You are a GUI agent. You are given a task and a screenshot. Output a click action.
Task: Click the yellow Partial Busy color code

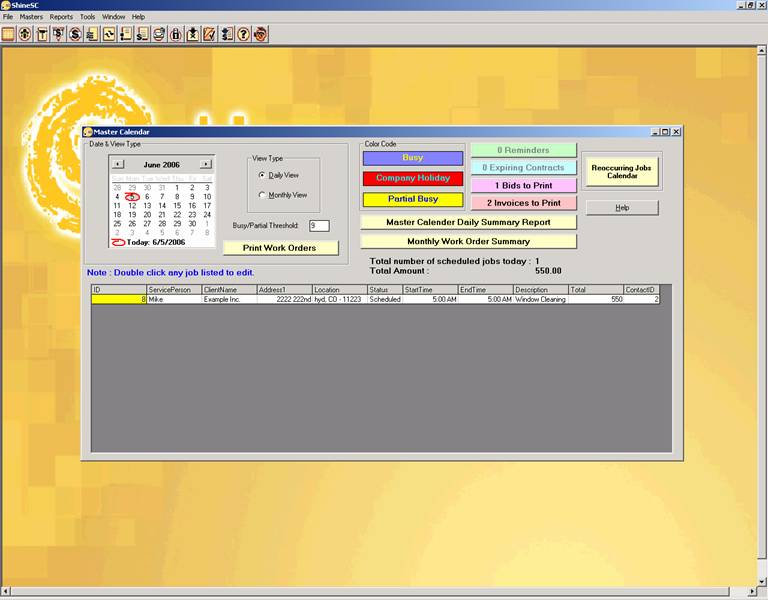[412, 199]
